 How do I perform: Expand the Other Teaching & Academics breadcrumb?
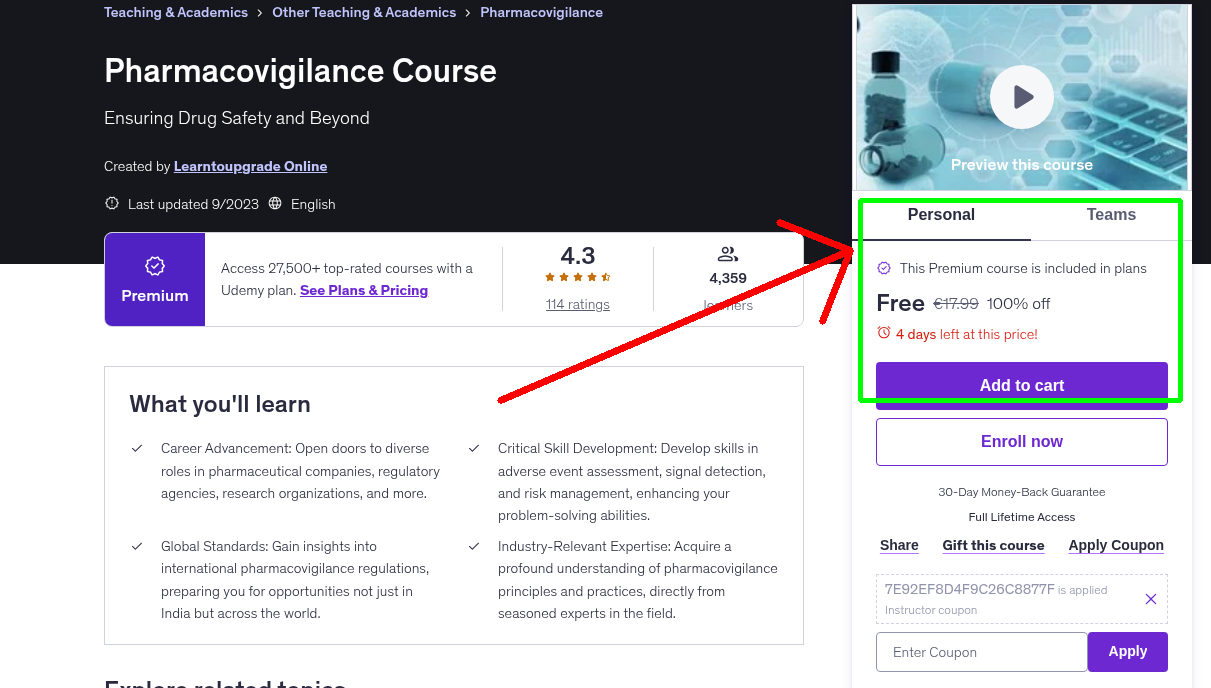[x=364, y=12]
